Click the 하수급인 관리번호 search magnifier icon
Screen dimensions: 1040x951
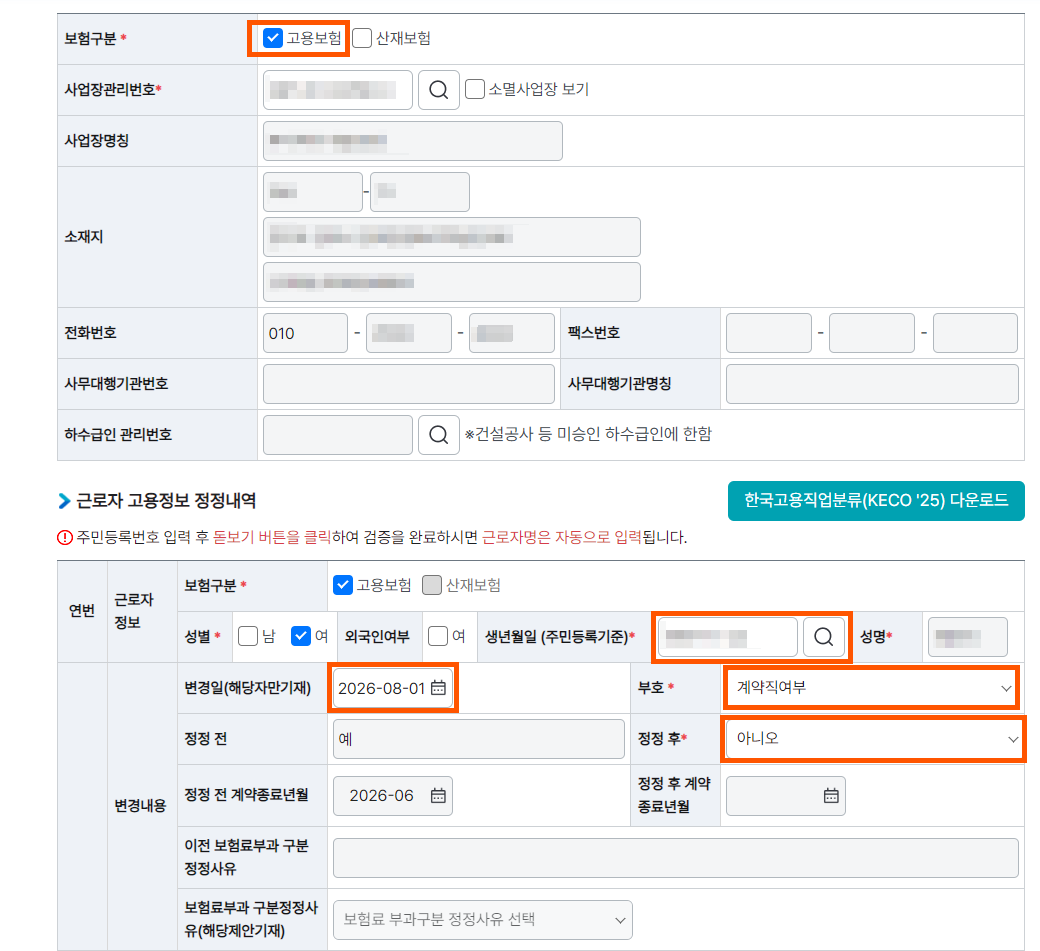click(438, 434)
